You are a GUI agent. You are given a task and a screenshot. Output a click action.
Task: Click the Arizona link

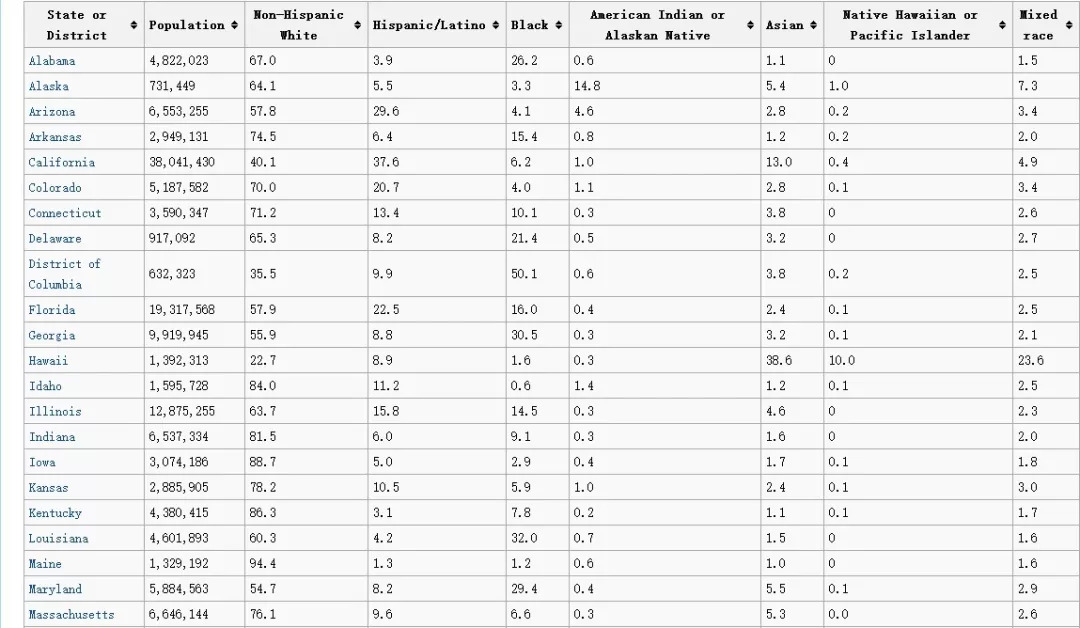coord(52,112)
